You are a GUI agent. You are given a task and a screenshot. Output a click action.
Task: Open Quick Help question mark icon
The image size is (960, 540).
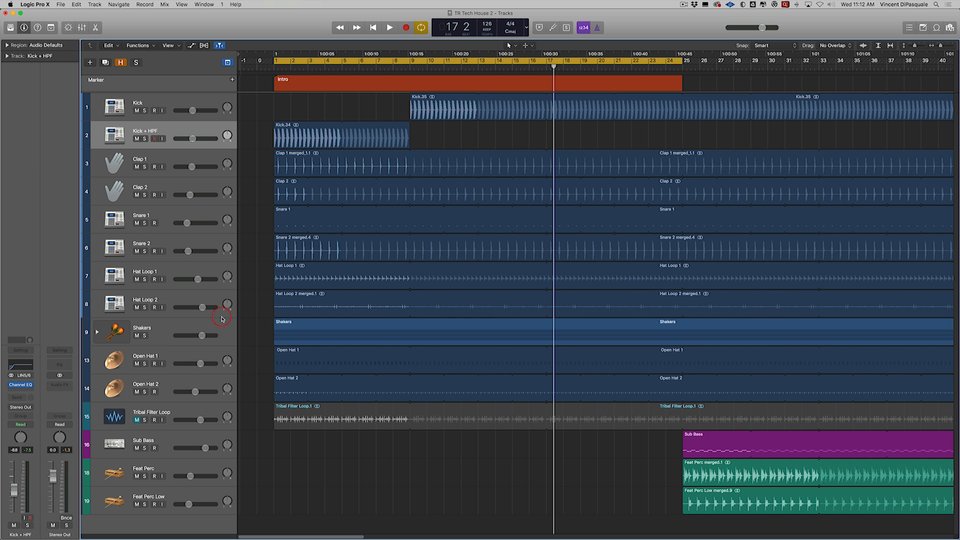pyautogui.click(x=37, y=28)
